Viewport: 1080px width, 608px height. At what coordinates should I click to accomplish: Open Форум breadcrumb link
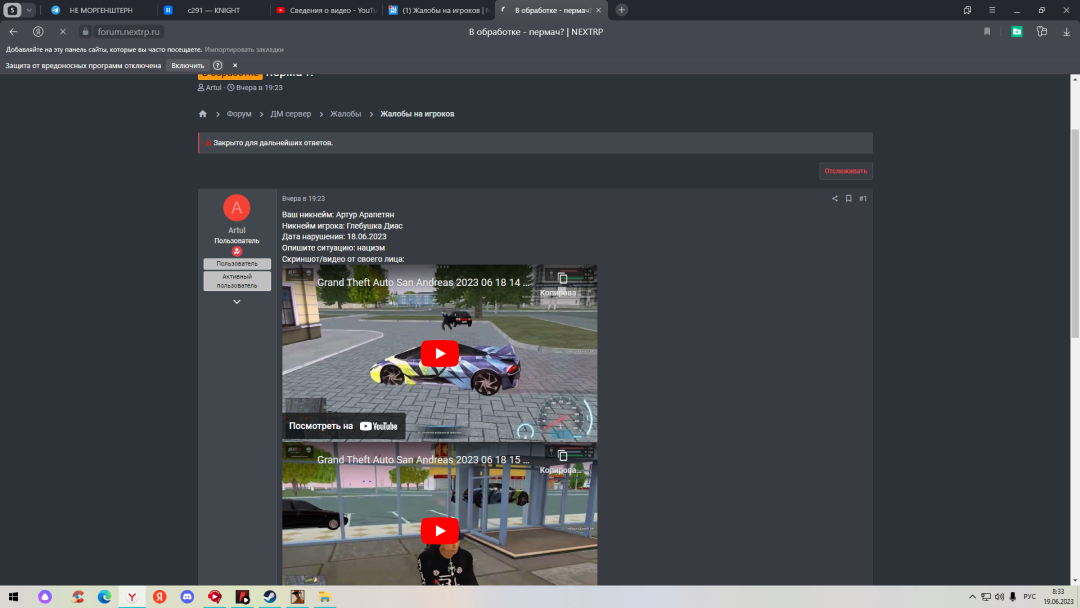[239, 114]
